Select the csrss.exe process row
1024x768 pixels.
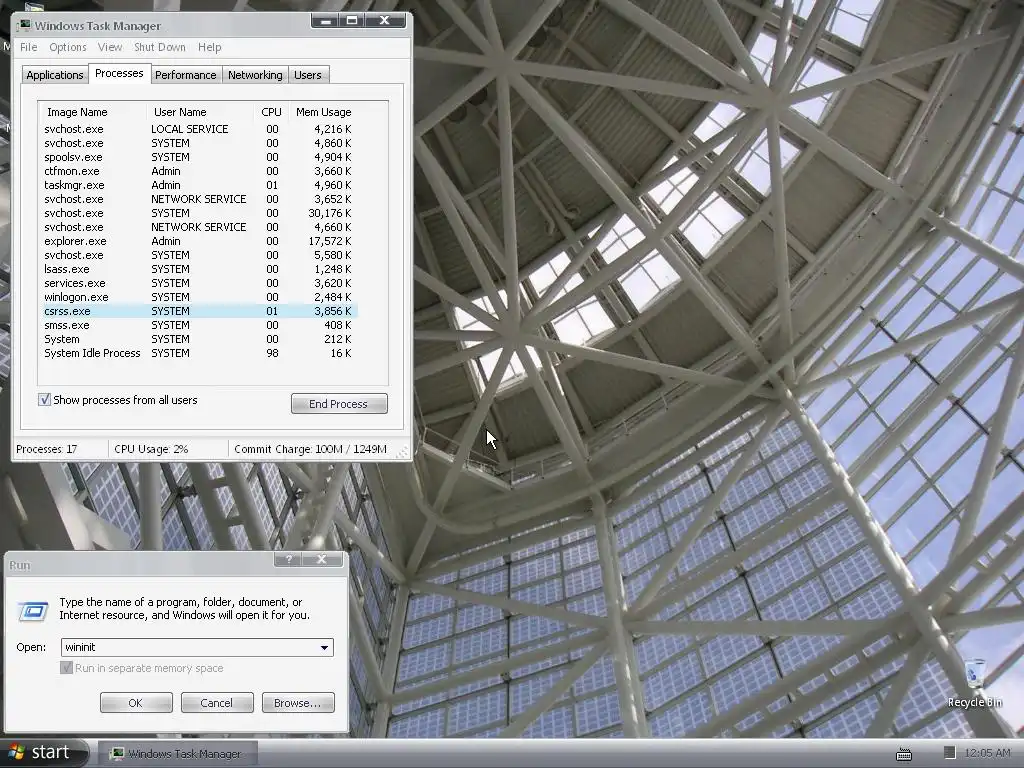click(198, 311)
